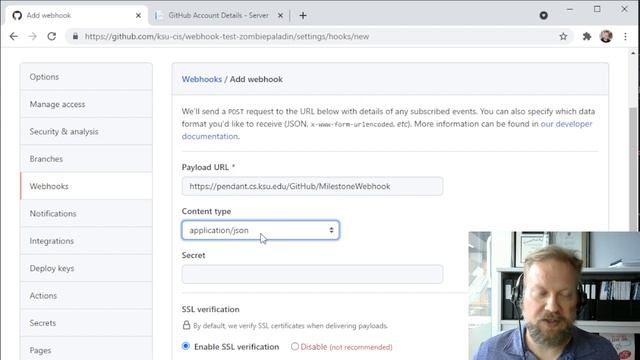This screenshot has height=360, width=640.
Task: Close the Add webhook tab
Action: (138, 16)
